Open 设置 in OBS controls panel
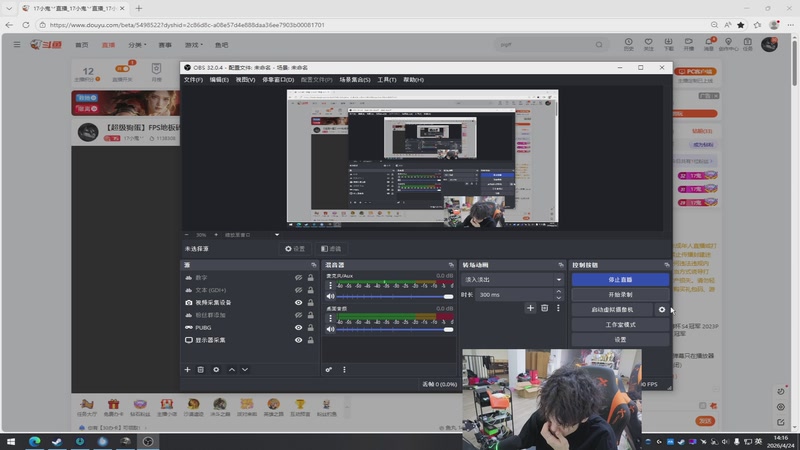The width and height of the screenshot is (800, 450). [620, 339]
